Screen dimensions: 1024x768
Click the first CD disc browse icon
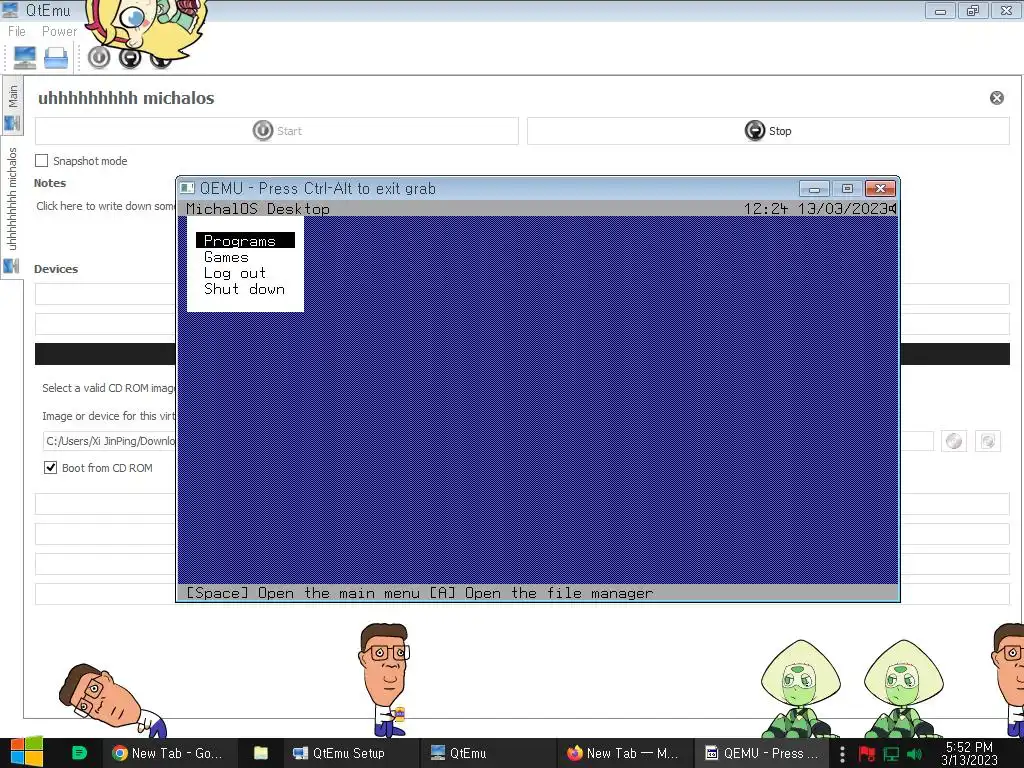point(954,441)
